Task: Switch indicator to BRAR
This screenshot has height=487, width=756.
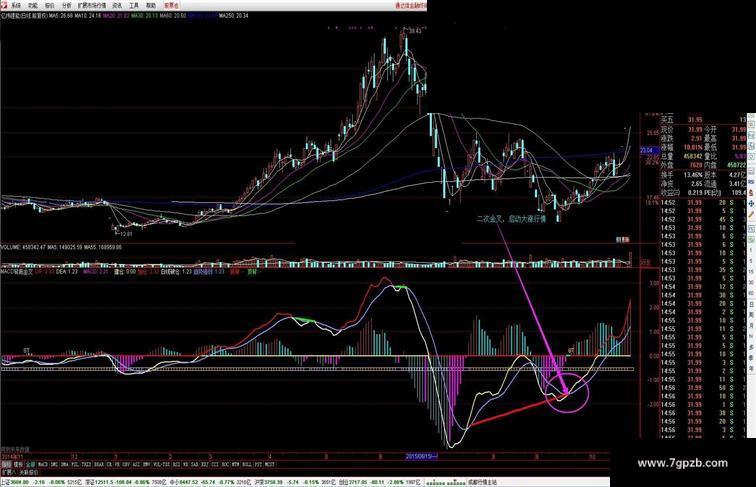Action: [98, 464]
